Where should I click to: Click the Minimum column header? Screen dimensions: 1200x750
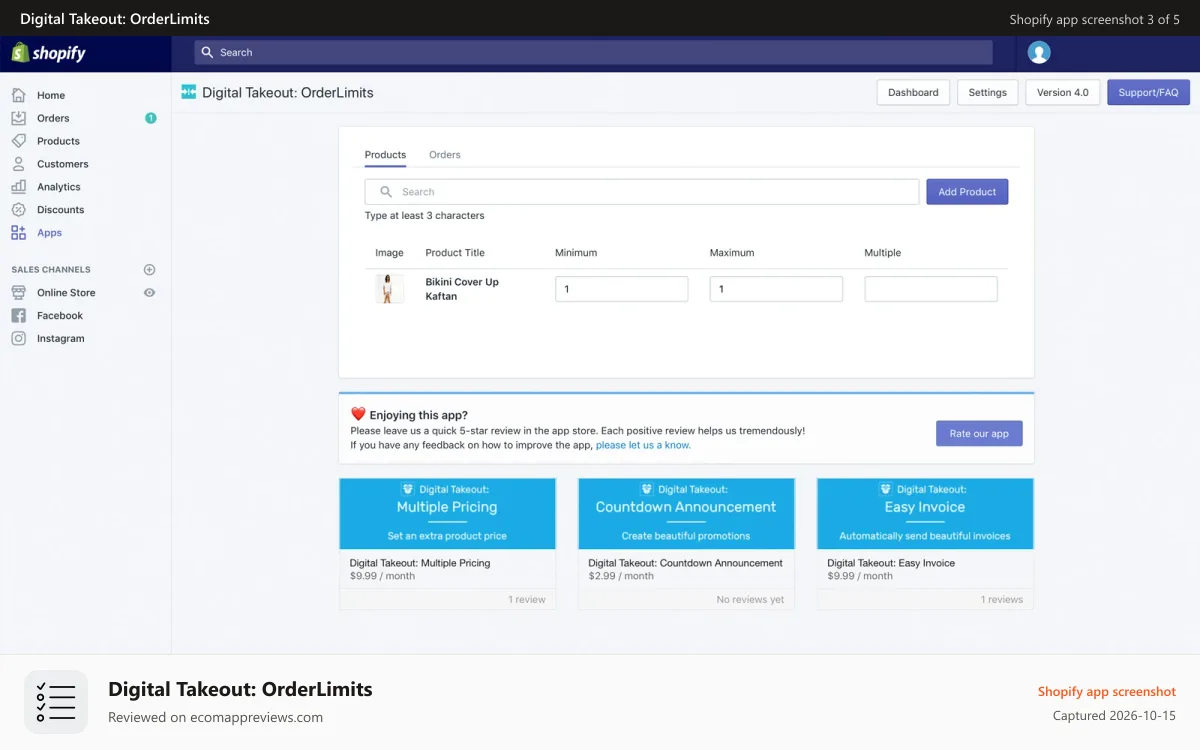pos(576,253)
